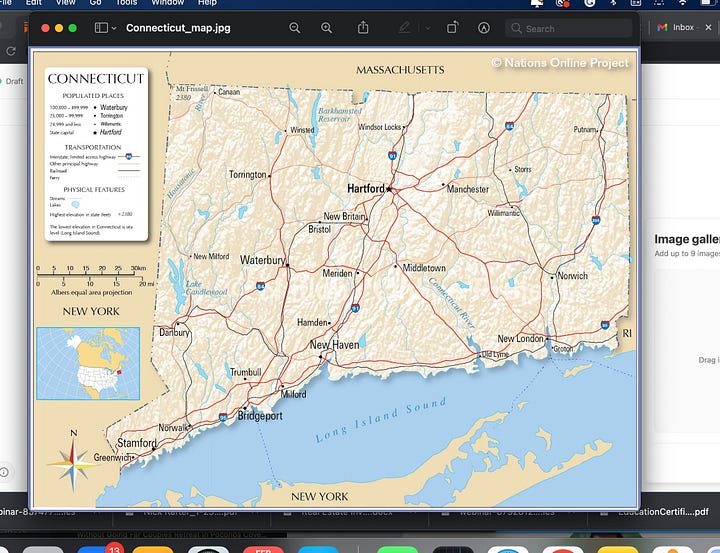Open the Calendar app showing FEB in Dock
This screenshot has height=553, width=720.
[263, 549]
